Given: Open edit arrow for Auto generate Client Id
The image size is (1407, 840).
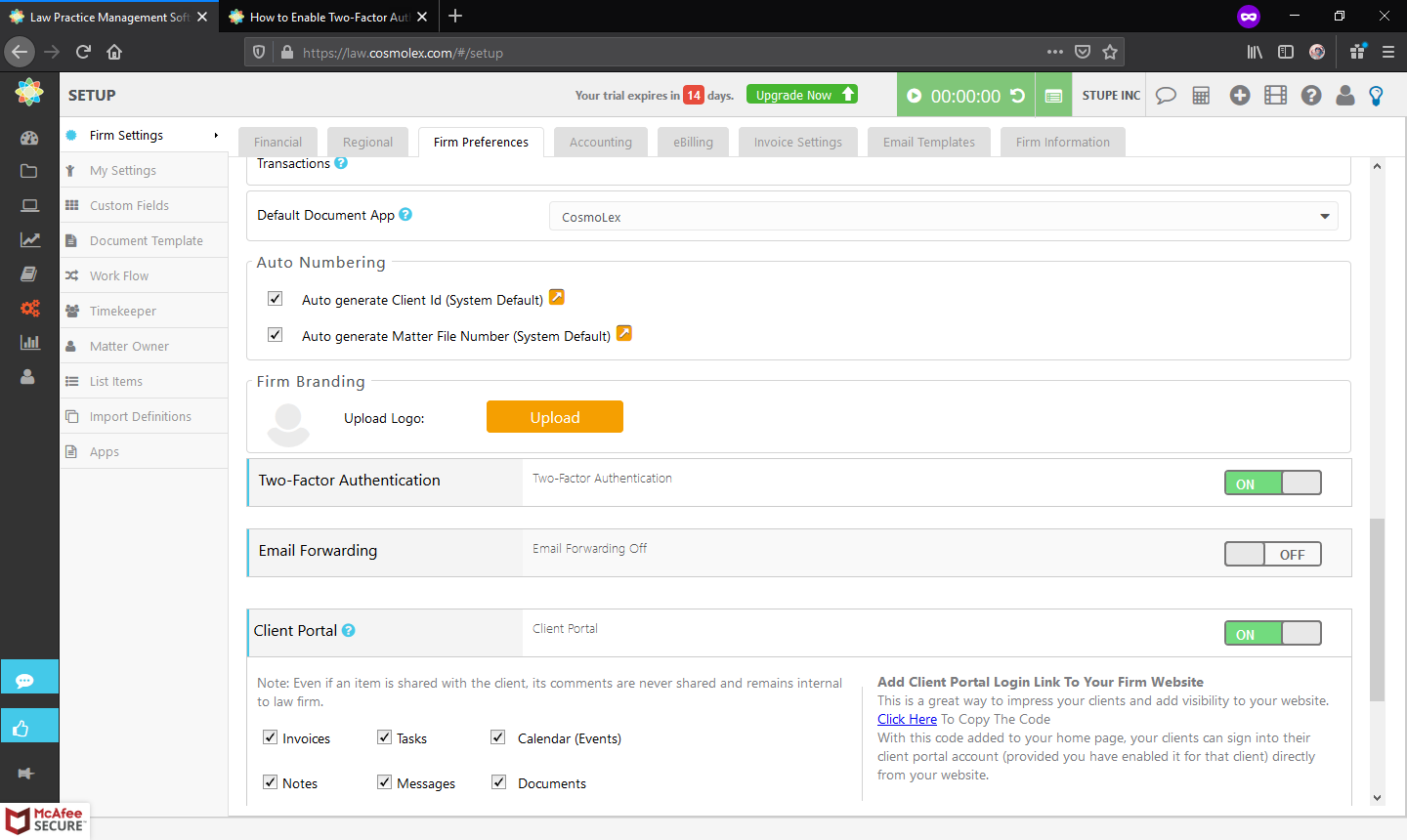Looking at the screenshot, I should 557,297.
